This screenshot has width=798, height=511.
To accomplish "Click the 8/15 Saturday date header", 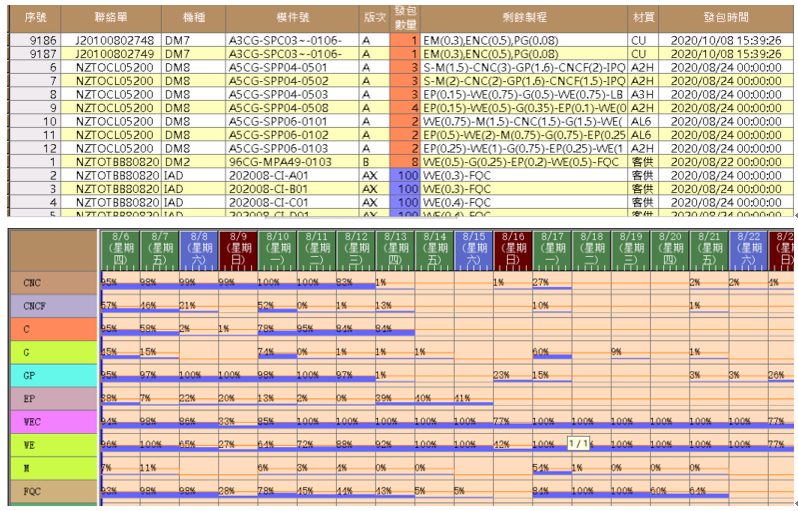I will click(x=474, y=250).
